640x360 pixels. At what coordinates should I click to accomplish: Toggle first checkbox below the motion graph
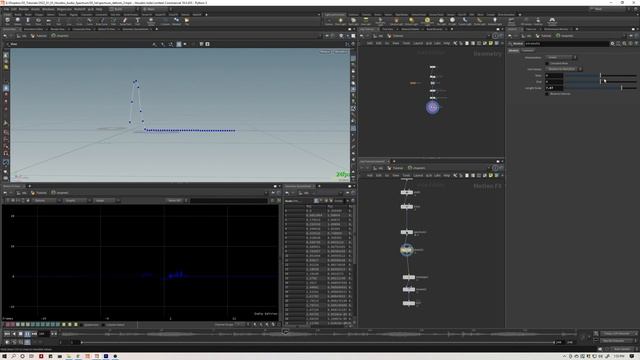click(x=81, y=325)
